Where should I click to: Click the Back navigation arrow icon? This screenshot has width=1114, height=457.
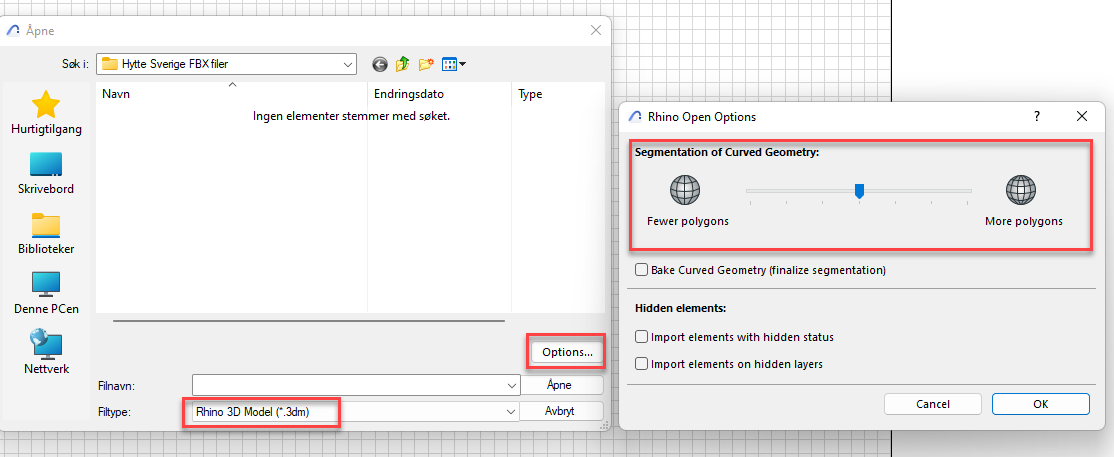[380, 64]
